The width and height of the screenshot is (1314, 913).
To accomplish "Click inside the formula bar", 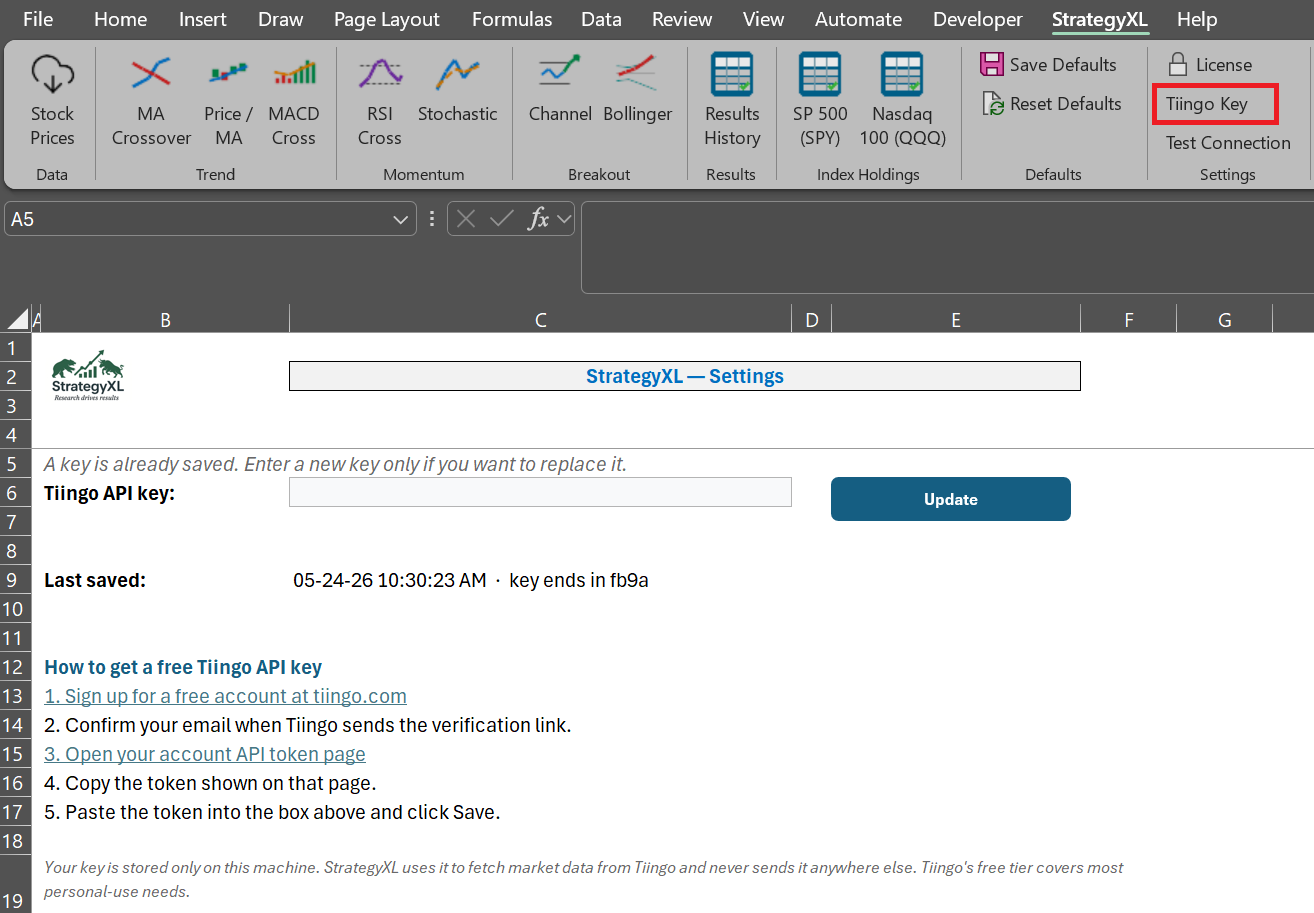I will point(947,248).
